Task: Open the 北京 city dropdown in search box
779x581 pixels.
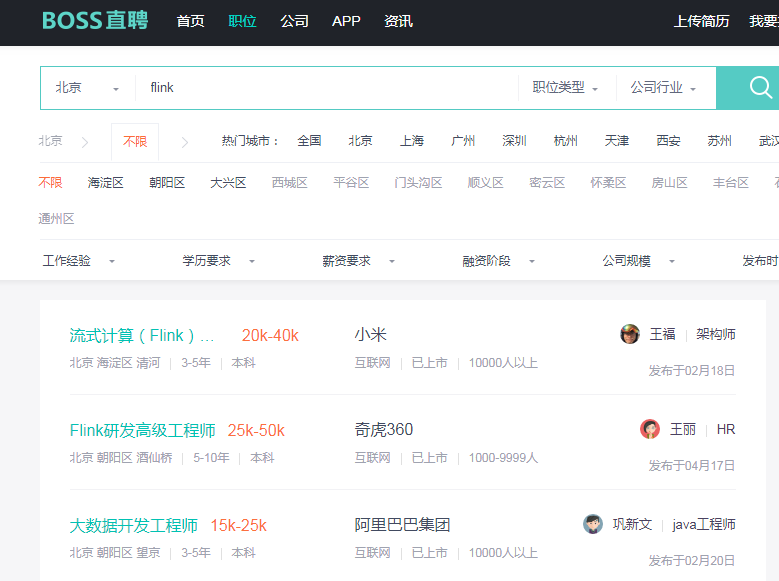Action: [x=87, y=88]
